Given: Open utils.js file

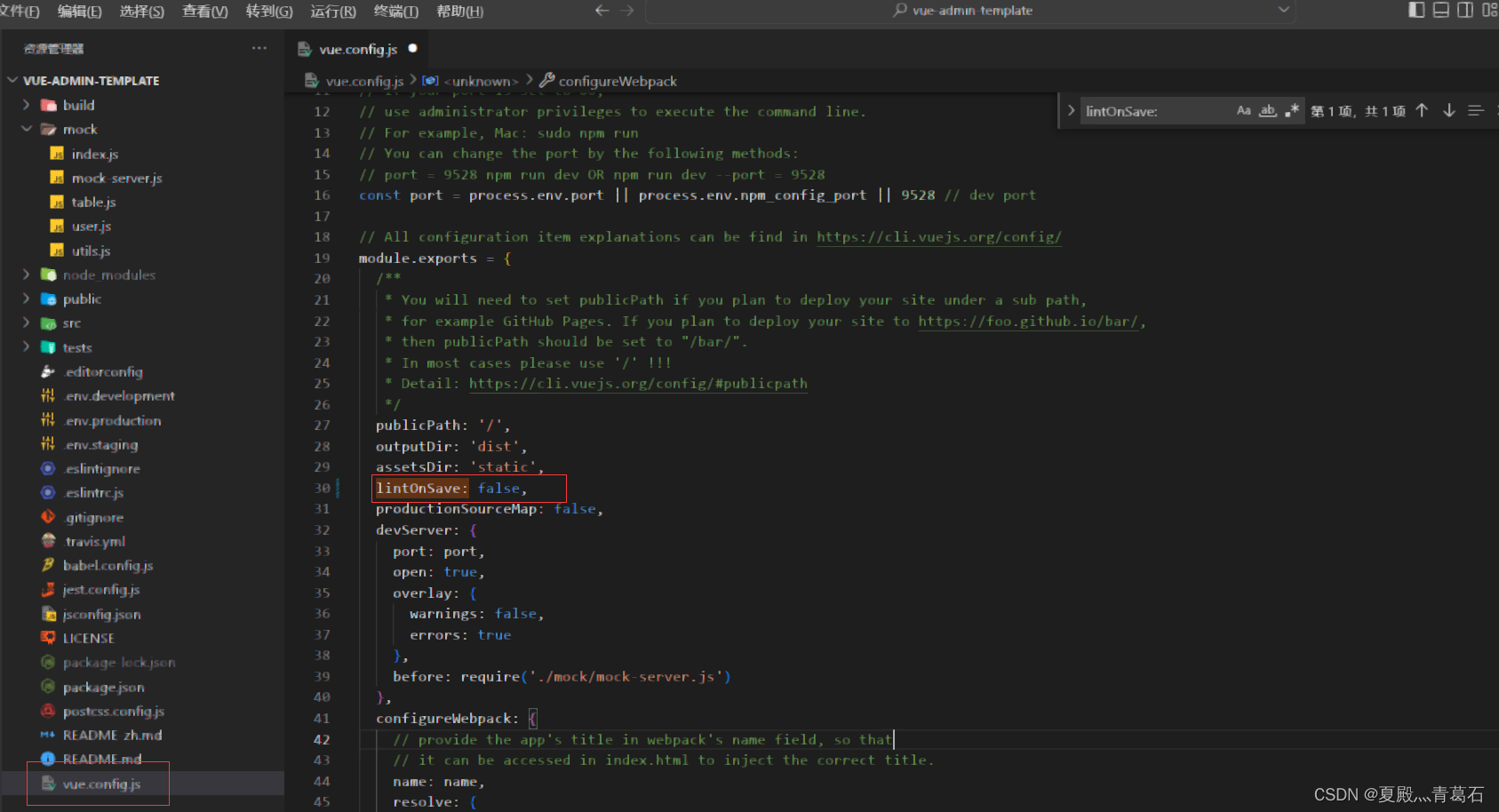Looking at the screenshot, I should pyautogui.click(x=91, y=251).
